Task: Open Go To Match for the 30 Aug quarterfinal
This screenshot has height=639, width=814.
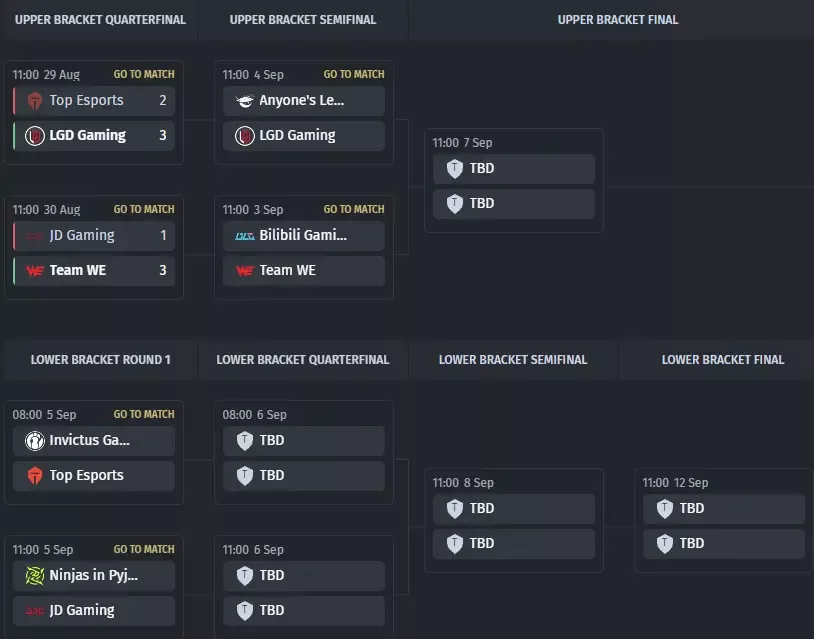Action: [x=144, y=209]
